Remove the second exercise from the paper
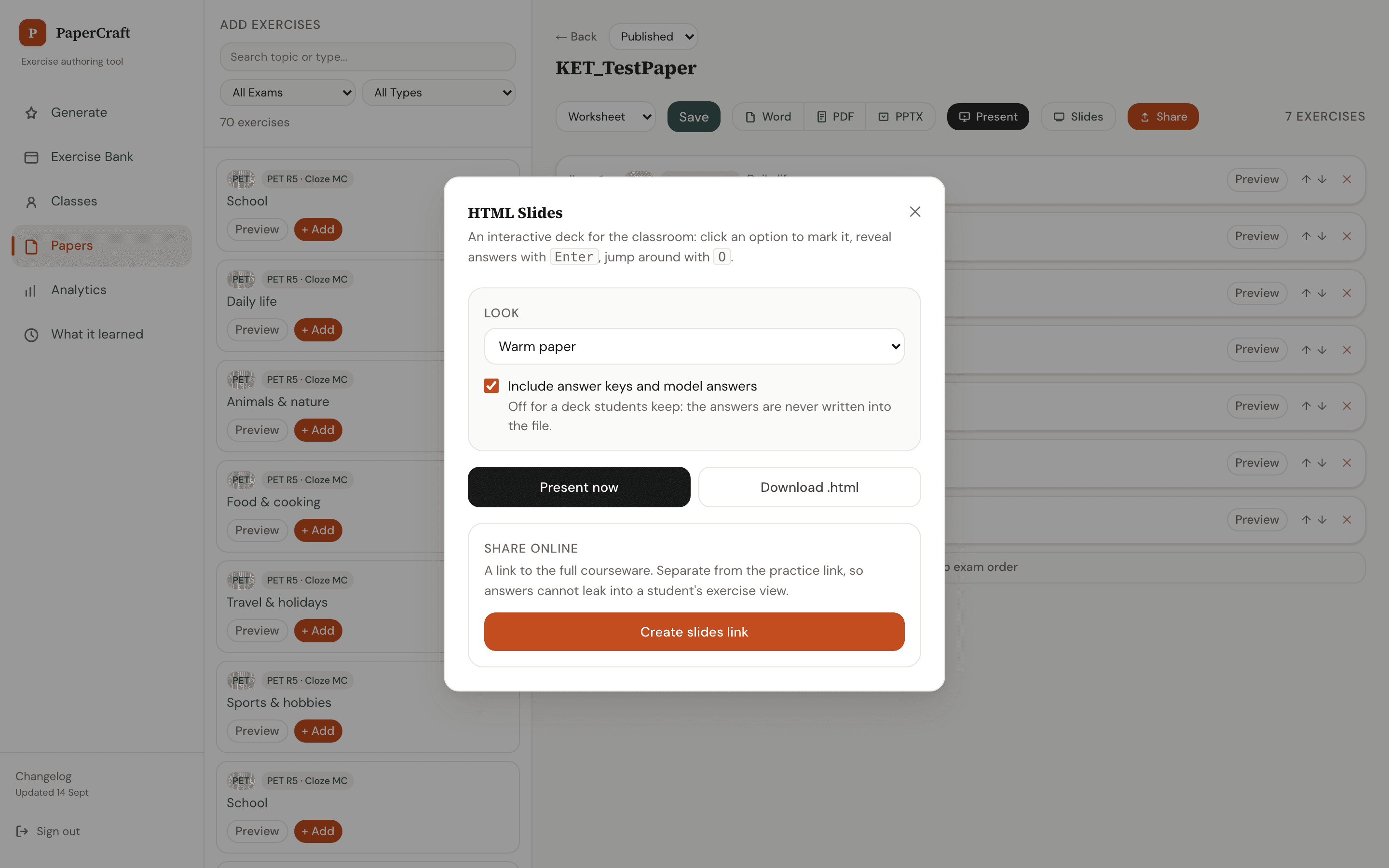This screenshot has height=868, width=1389. coord(1347,236)
